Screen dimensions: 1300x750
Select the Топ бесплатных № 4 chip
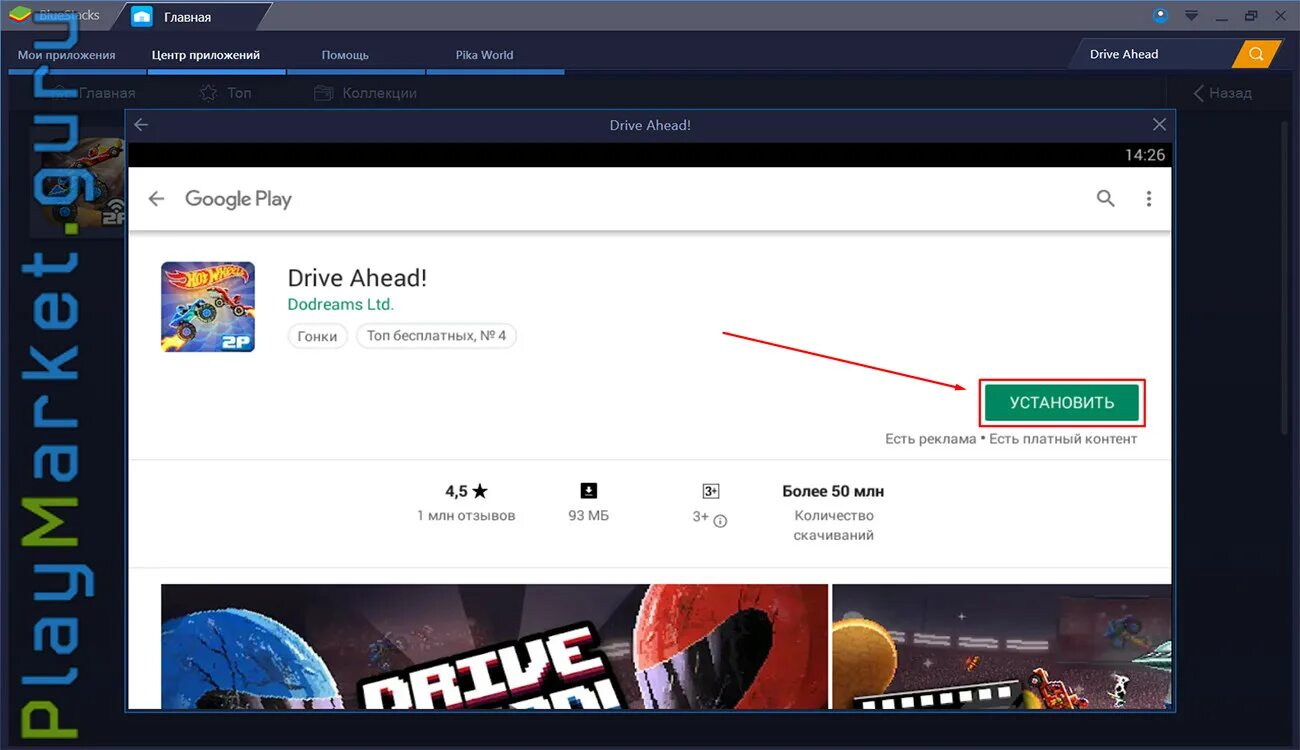click(x=436, y=336)
